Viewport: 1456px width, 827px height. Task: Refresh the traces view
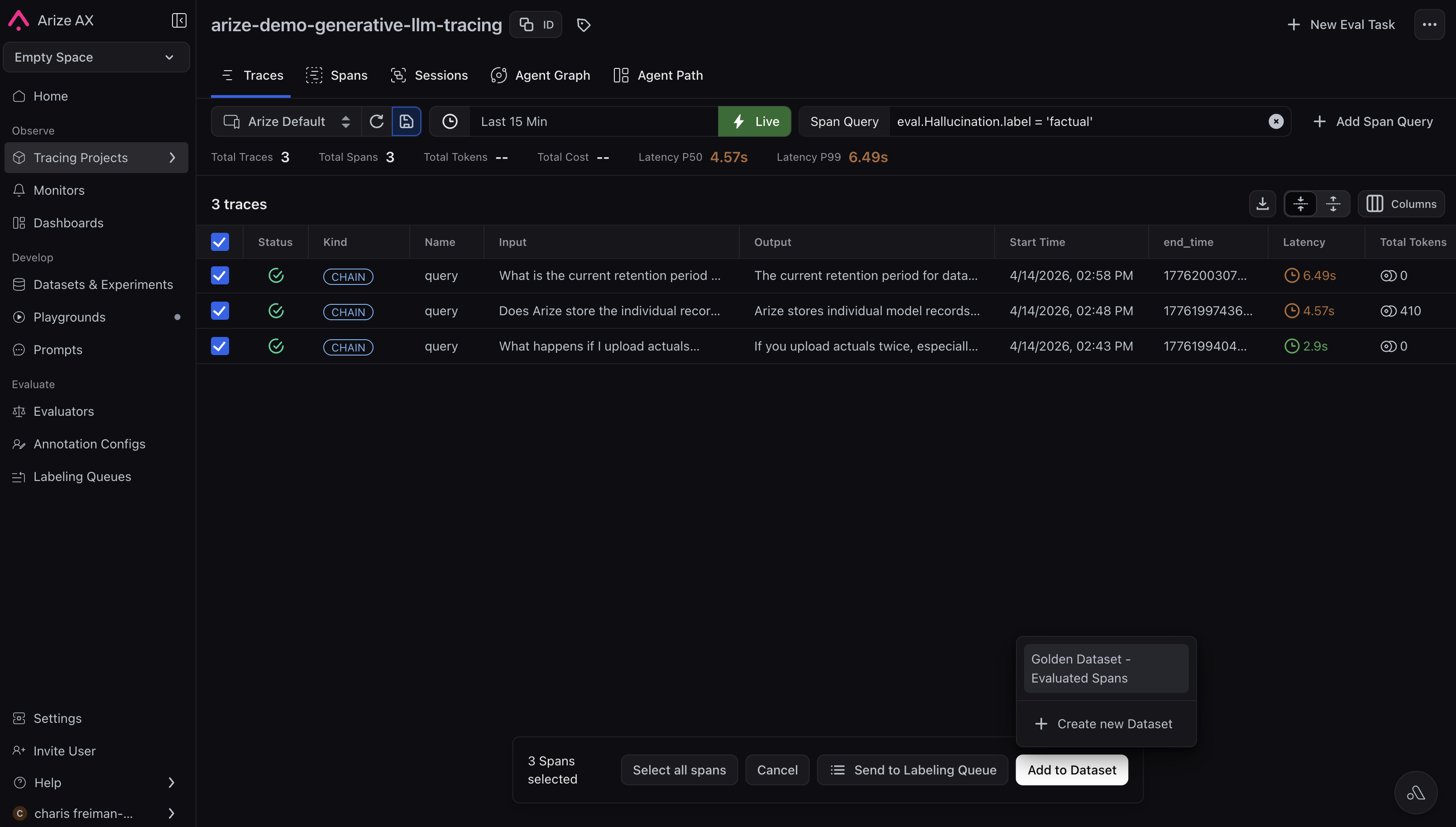point(376,121)
